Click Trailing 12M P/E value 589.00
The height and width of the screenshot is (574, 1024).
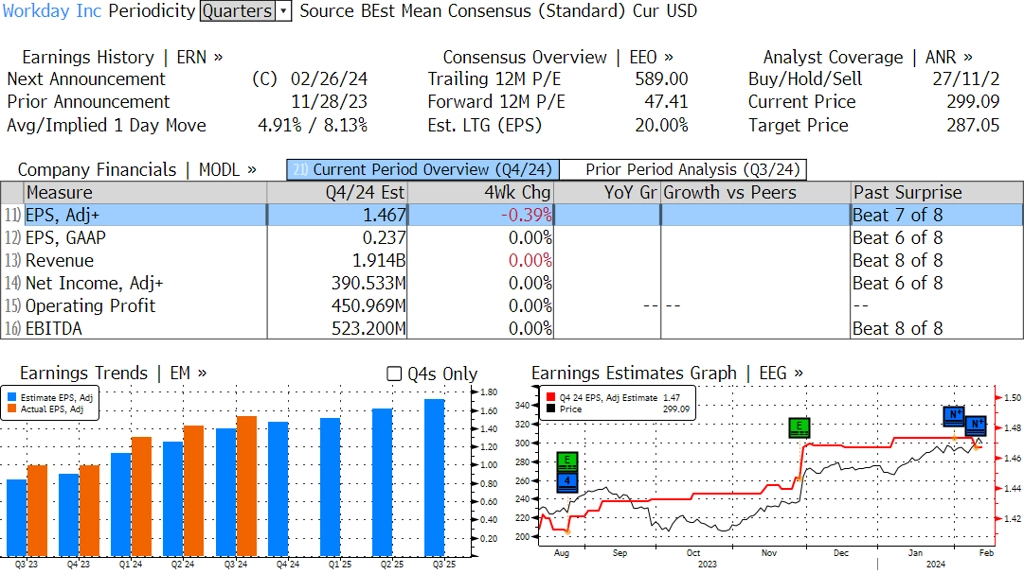(662, 79)
